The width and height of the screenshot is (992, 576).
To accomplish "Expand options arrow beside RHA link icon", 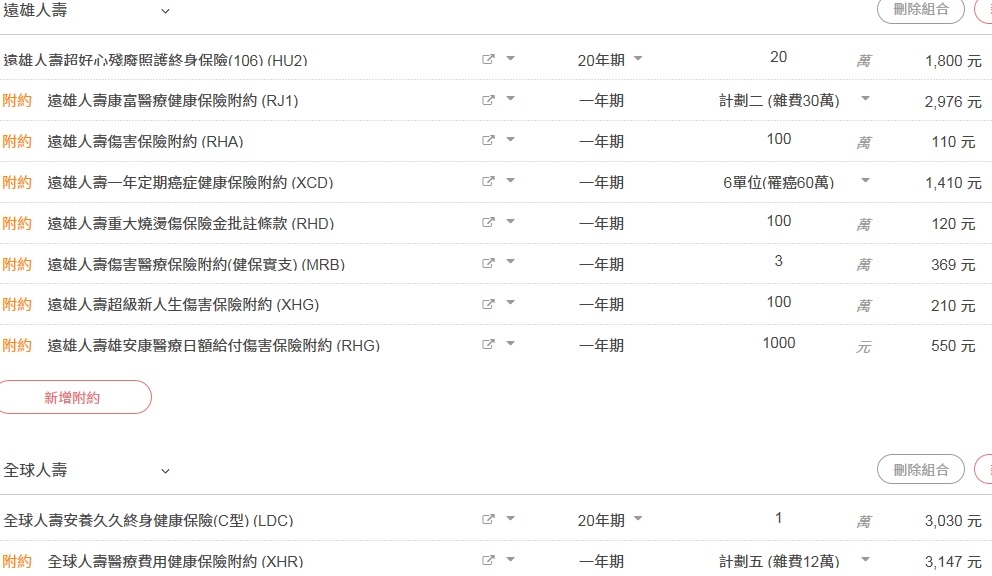I will pos(511,139).
